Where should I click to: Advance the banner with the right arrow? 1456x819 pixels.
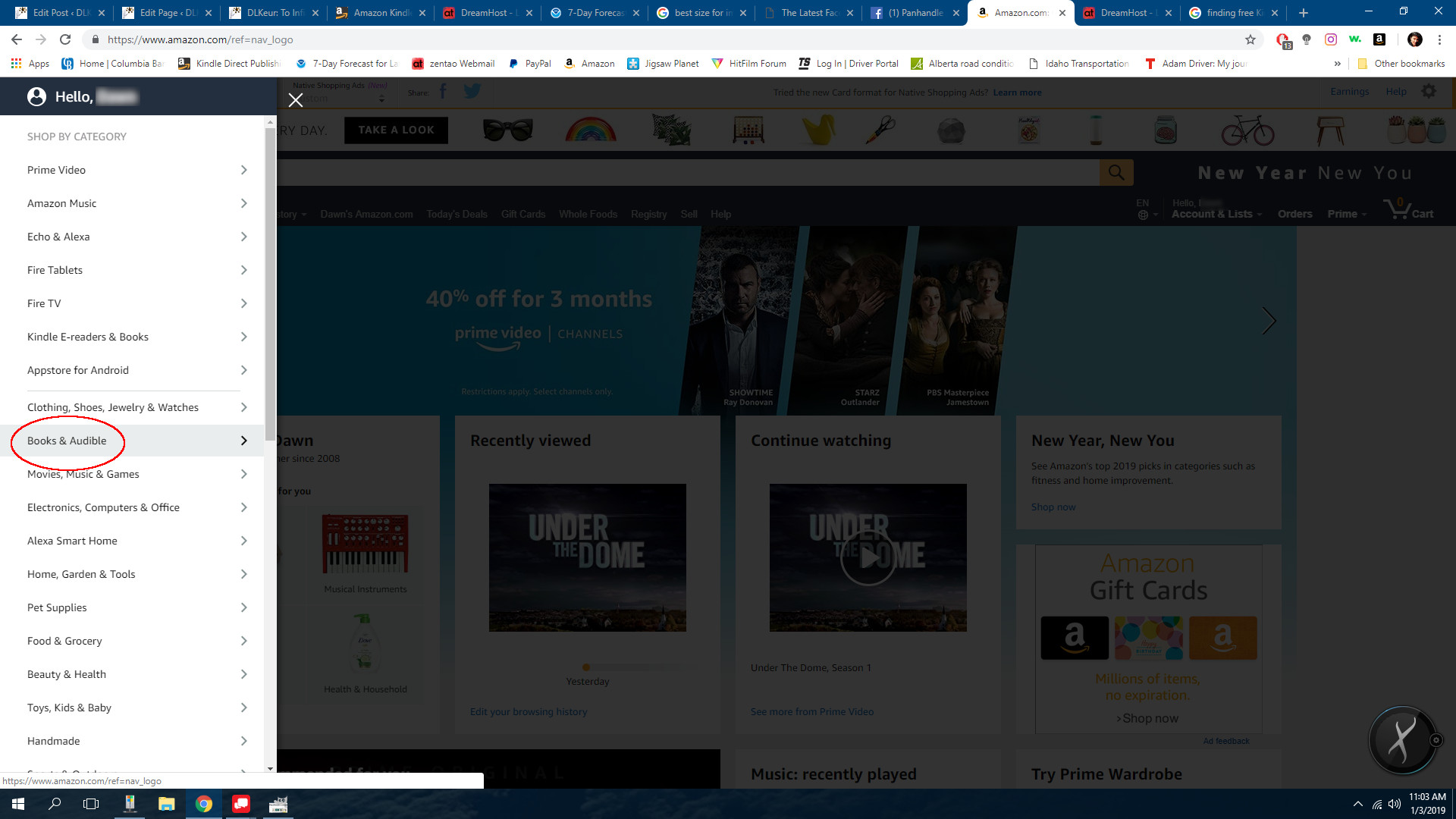1269,321
